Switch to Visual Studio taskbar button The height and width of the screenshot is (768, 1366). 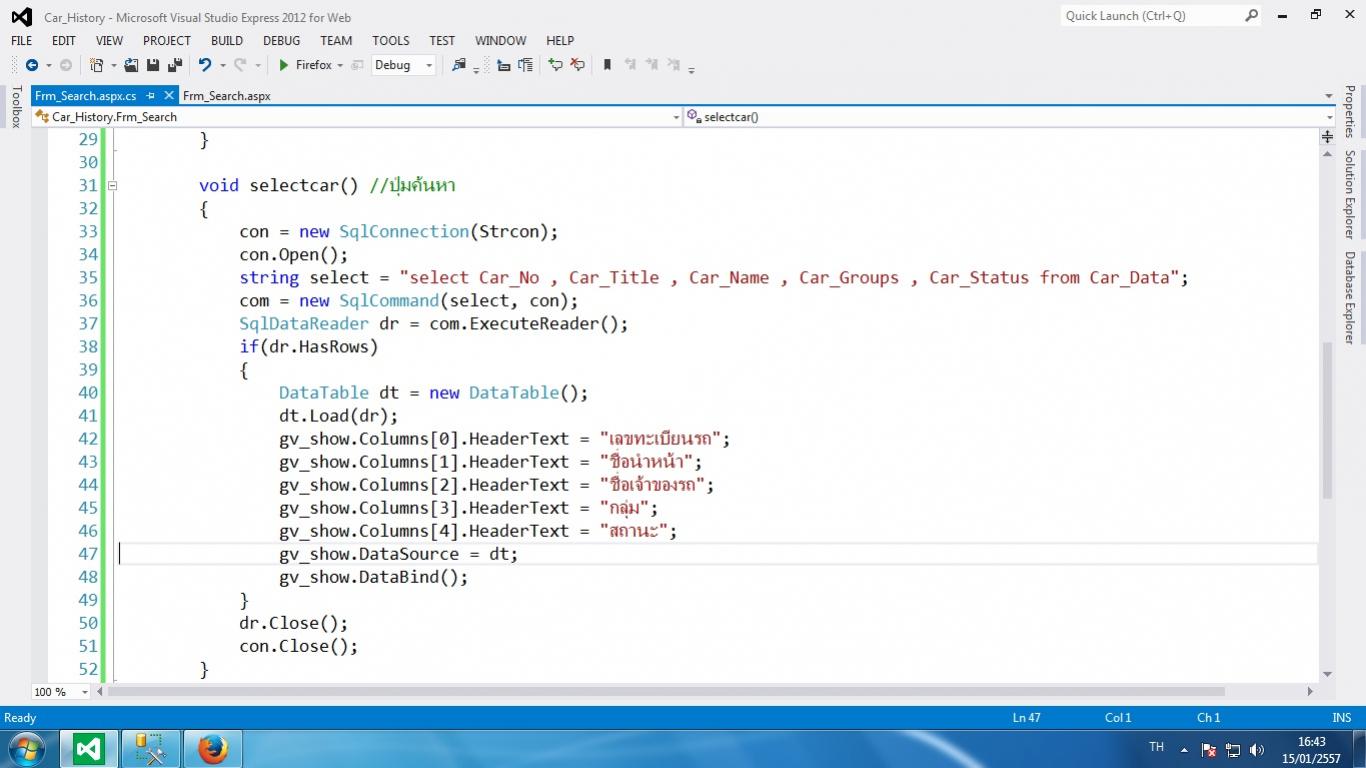pyautogui.click(x=89, y=748)
